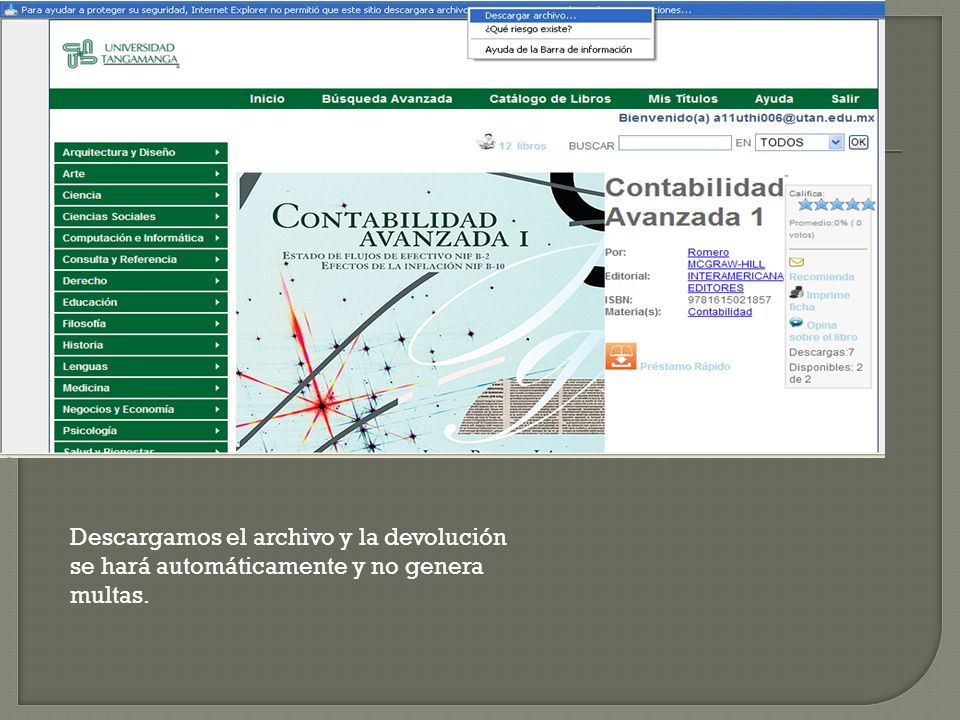Click the OK search button
This screenshot has height=720, width=960.
click(858, 142)
